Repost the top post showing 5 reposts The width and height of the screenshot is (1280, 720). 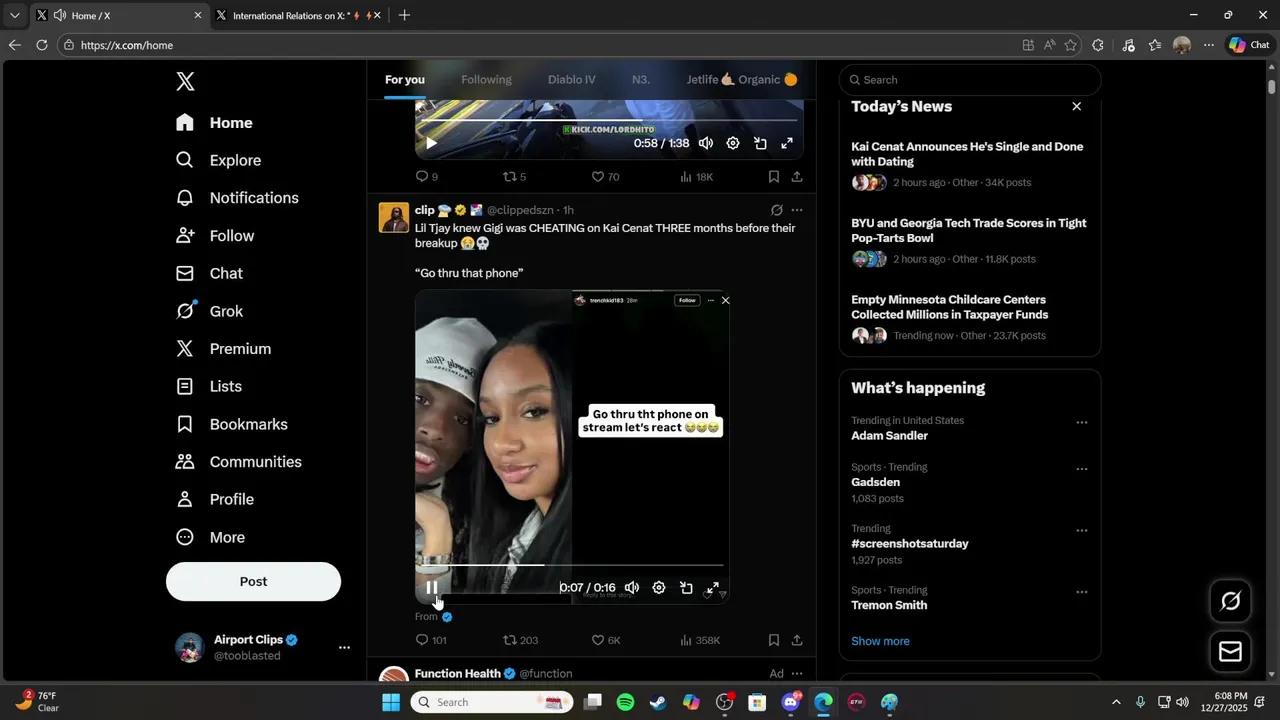point(514,177)
